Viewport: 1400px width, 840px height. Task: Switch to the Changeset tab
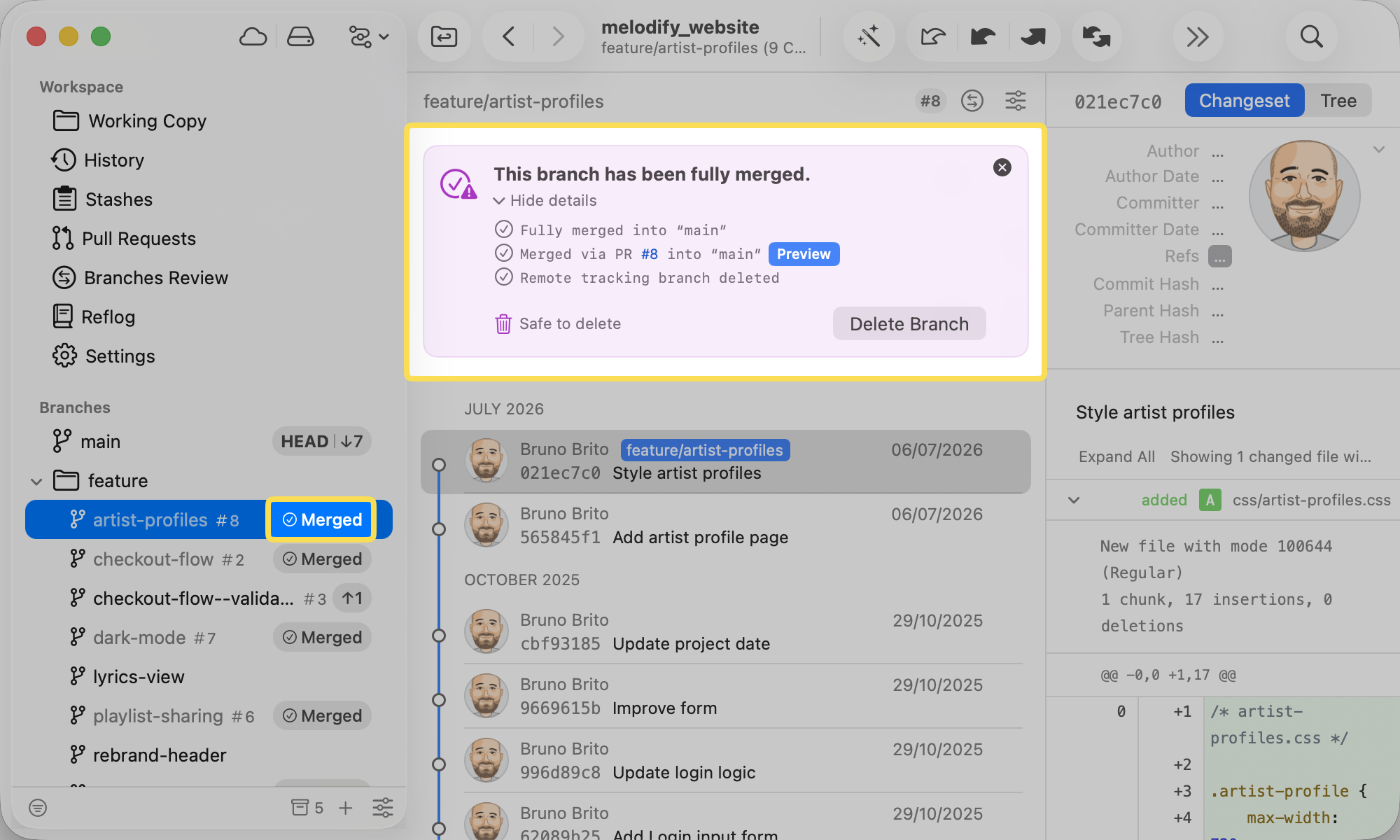pyautogui.click(x=1244, y=101)
